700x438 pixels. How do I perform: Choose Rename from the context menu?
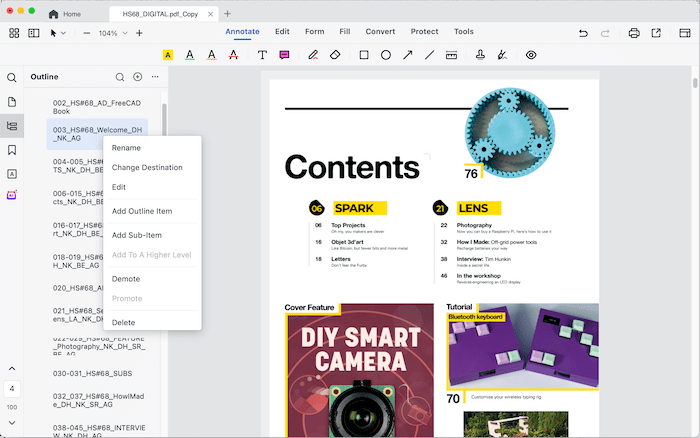(x=126, y=148)
